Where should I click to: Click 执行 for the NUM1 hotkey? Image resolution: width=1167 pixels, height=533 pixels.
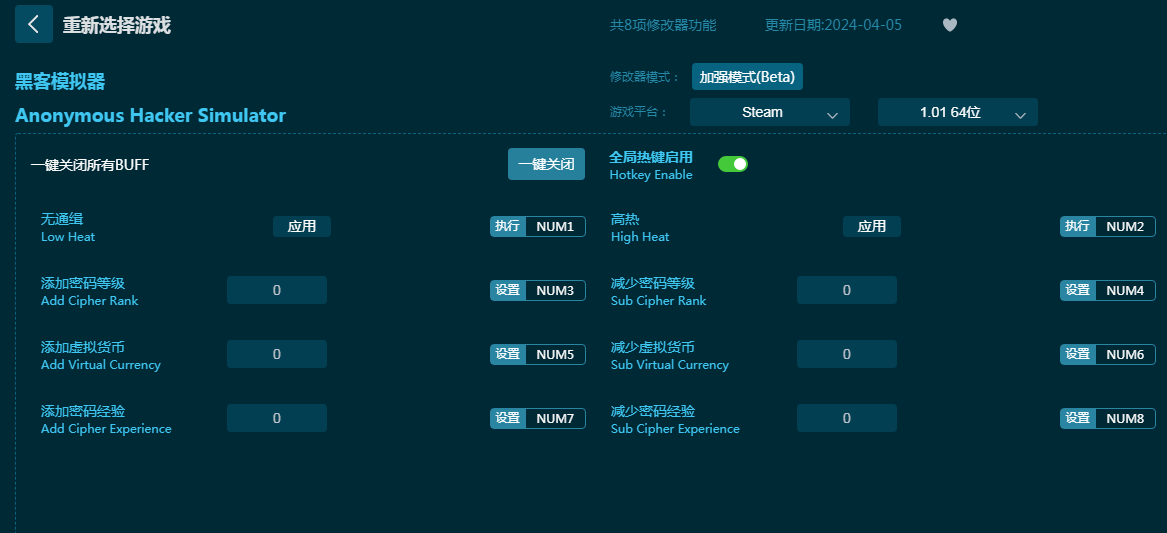pos(508,226)
